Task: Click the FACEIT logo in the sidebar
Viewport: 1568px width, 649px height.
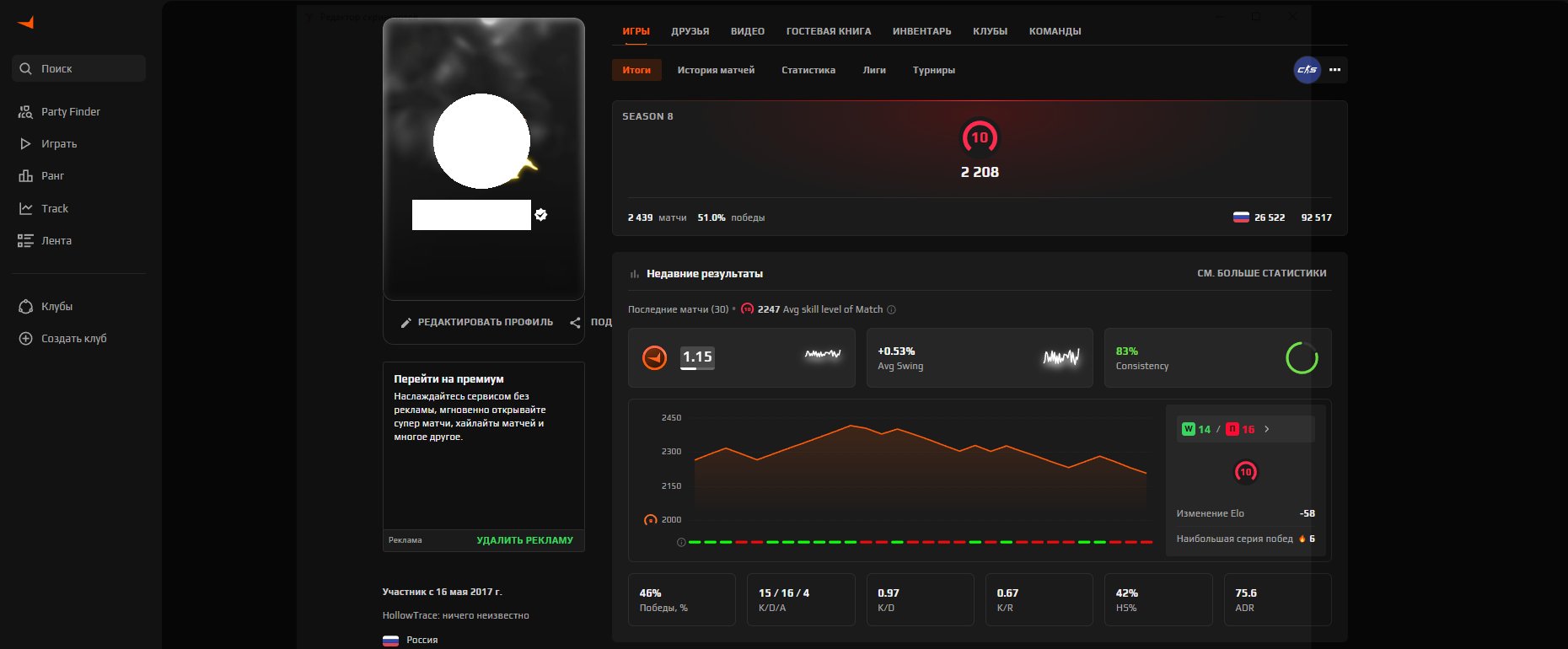Action: click(26, 23)
